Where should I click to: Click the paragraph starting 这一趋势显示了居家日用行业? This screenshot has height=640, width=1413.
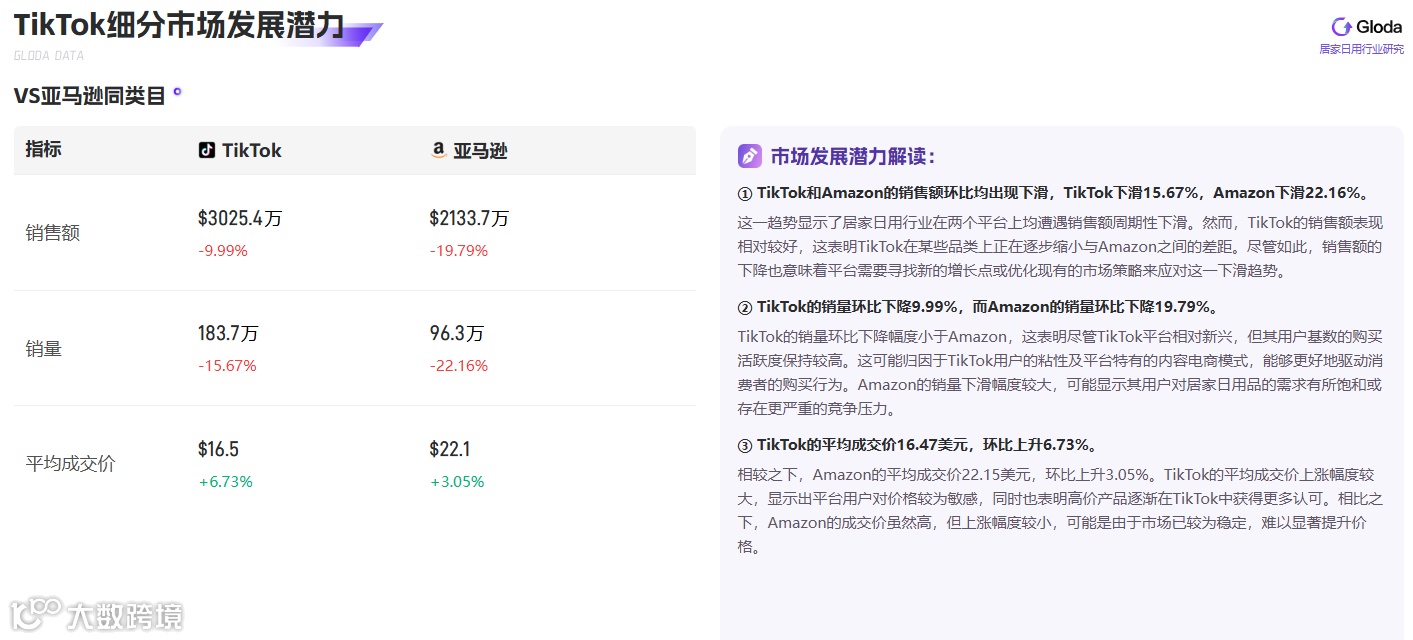tap(1060, 246)
